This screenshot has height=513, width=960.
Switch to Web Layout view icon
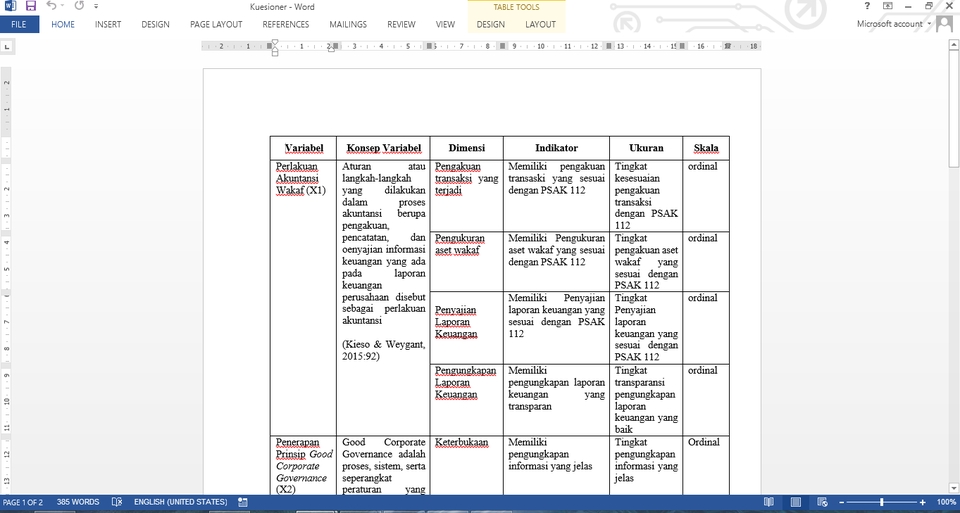[822, 502]
